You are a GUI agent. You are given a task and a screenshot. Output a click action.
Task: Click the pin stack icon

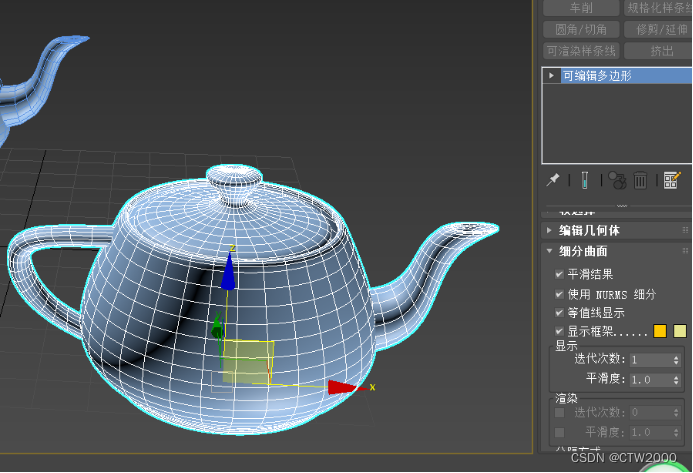point(553,180)
